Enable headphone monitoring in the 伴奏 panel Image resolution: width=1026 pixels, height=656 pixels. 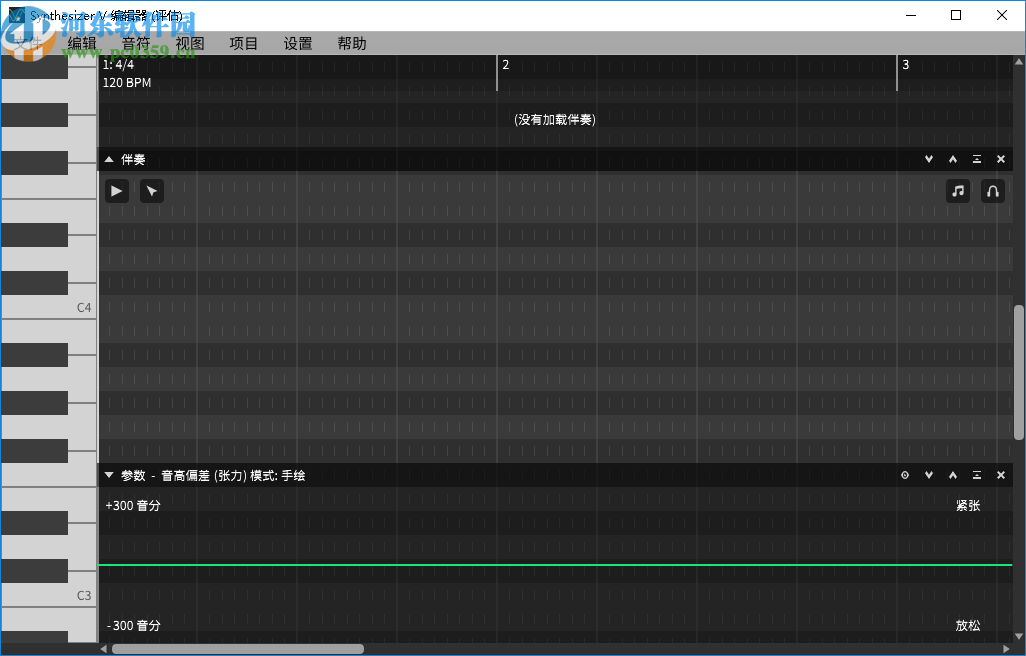(992, 190)
